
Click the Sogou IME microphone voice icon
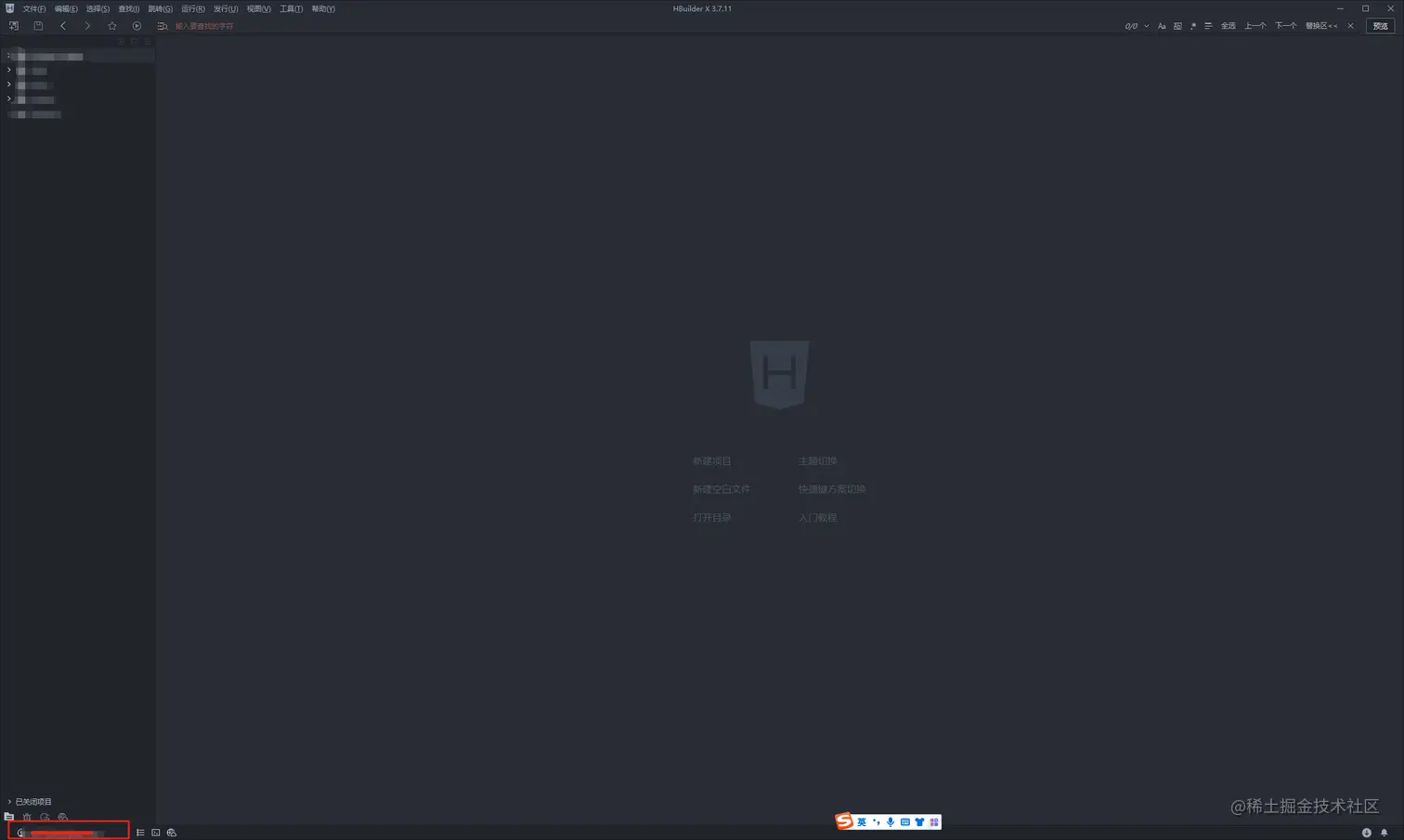pos(890,822)
